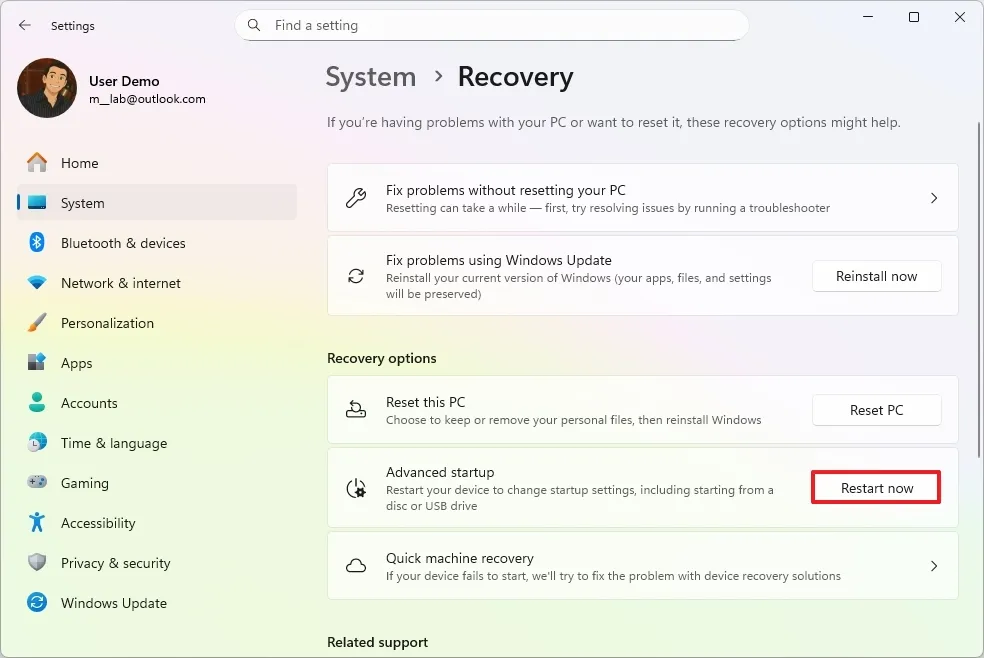Select the Network & internet wifi icon
This screenshot has height=658, width=984.
tap(37, 283)
